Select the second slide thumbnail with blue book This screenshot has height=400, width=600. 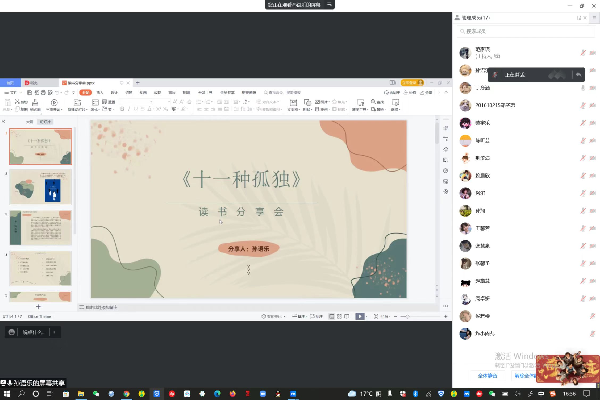pos(39,190)
